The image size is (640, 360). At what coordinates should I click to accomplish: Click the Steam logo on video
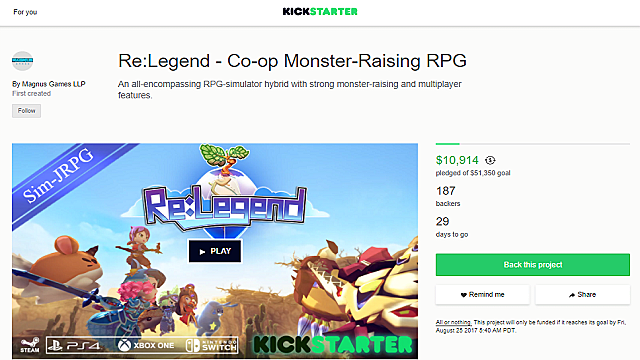tap(30, 345)
